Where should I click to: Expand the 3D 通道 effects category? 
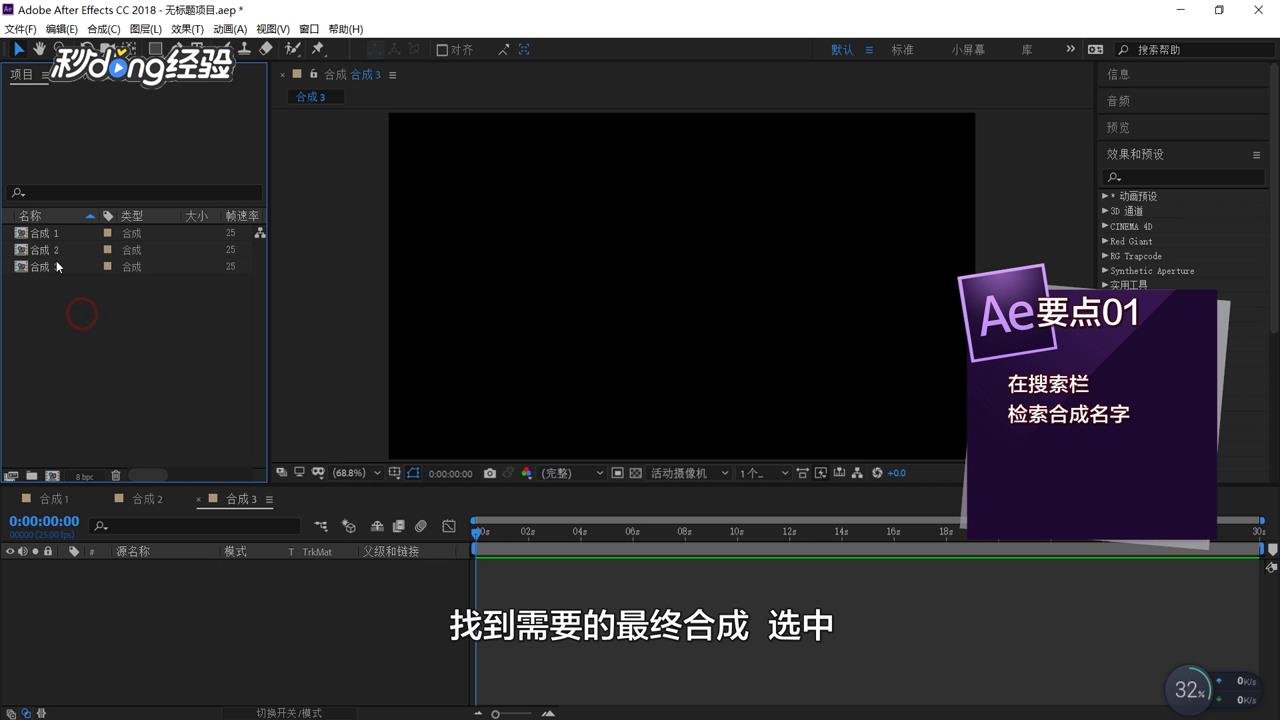click(x=1105, y=211)
